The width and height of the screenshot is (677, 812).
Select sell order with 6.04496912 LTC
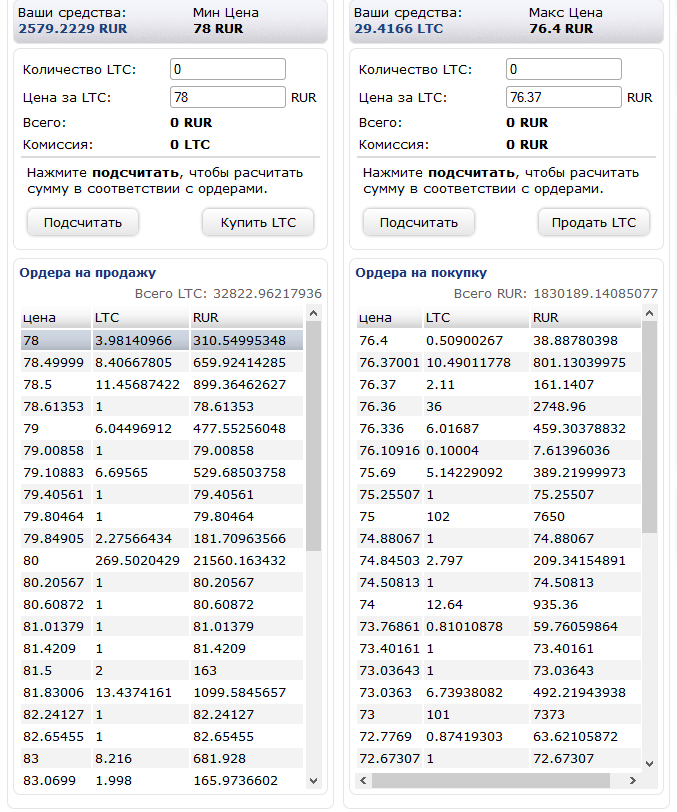coord(162,428)
